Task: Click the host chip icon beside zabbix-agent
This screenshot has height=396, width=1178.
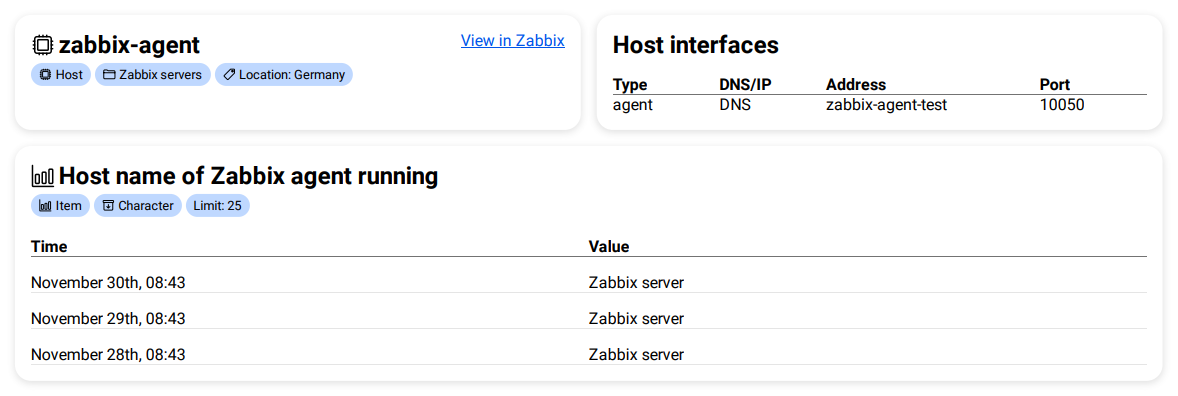Action: tap(43, 45)
